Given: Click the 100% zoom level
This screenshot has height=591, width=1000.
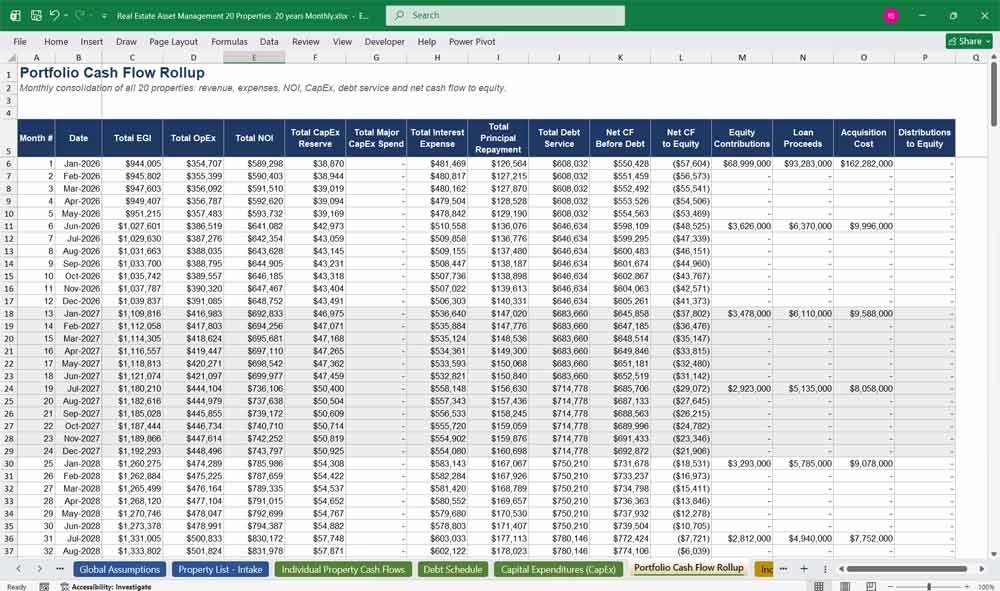Looking at the screenshot, I should click(x=986, y=587).
